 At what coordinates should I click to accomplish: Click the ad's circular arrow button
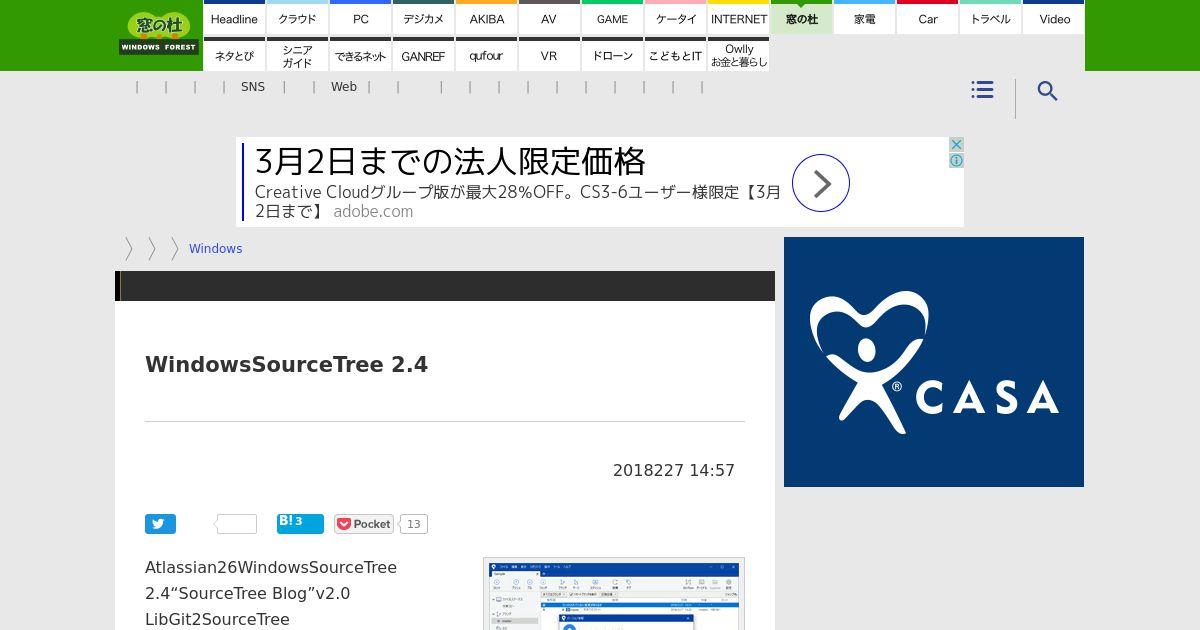tap(821, 183)
